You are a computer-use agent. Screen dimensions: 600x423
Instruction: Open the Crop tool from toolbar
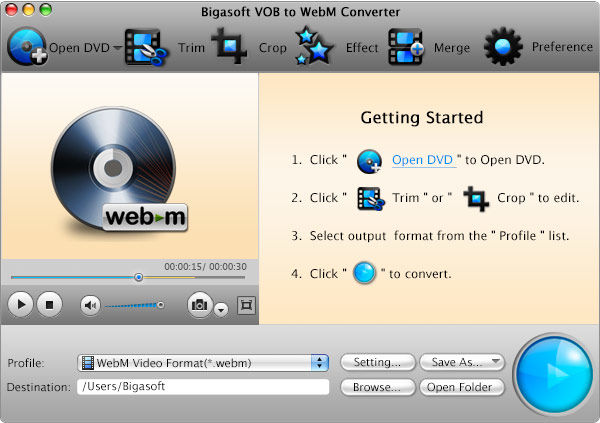pyautogui.click(x=228, y=46)
